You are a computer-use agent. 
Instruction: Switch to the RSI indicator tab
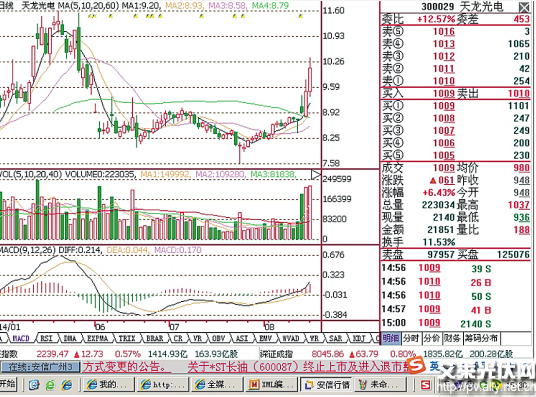[46, 339]
